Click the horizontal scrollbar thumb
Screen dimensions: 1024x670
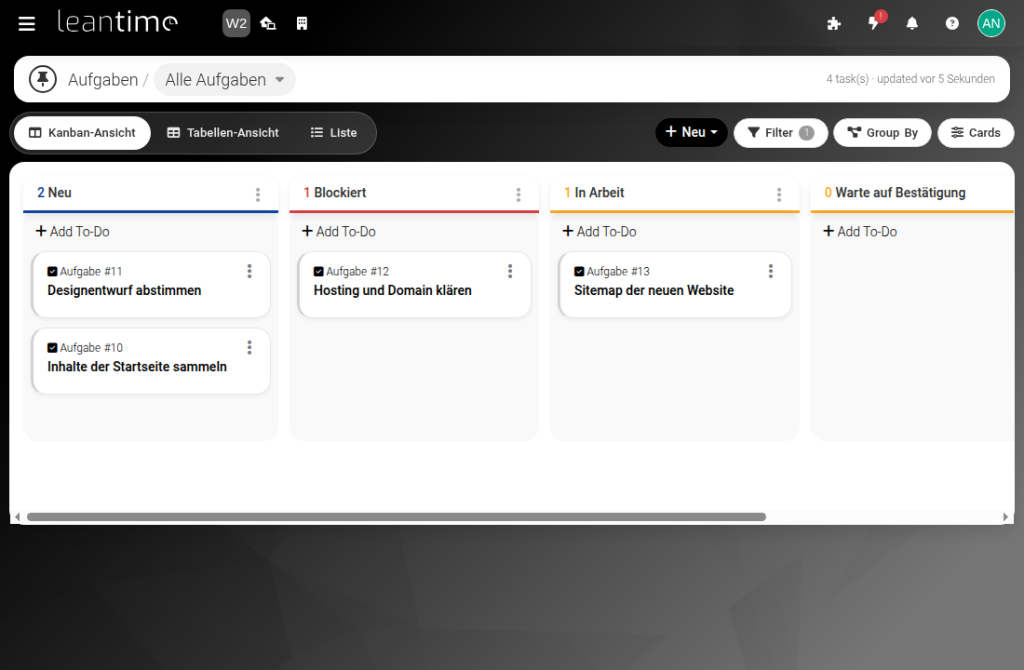point(396,517)
